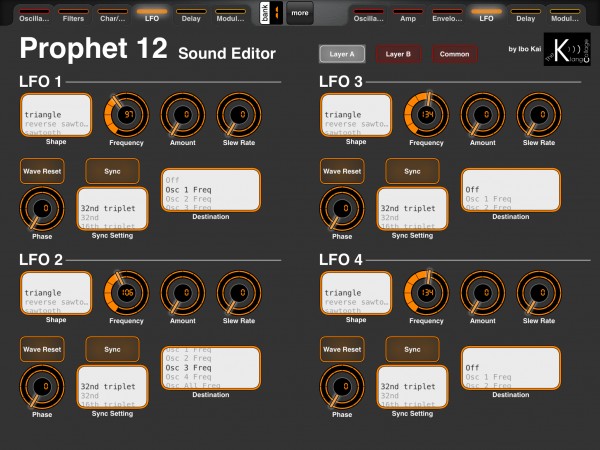
Task: Open the right-side Delay tab
Action: tap(525, 15)
